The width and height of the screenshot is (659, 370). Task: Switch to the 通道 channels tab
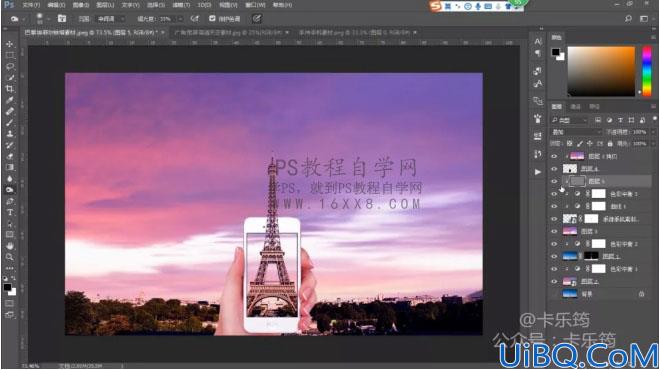[x=575, y=107]
